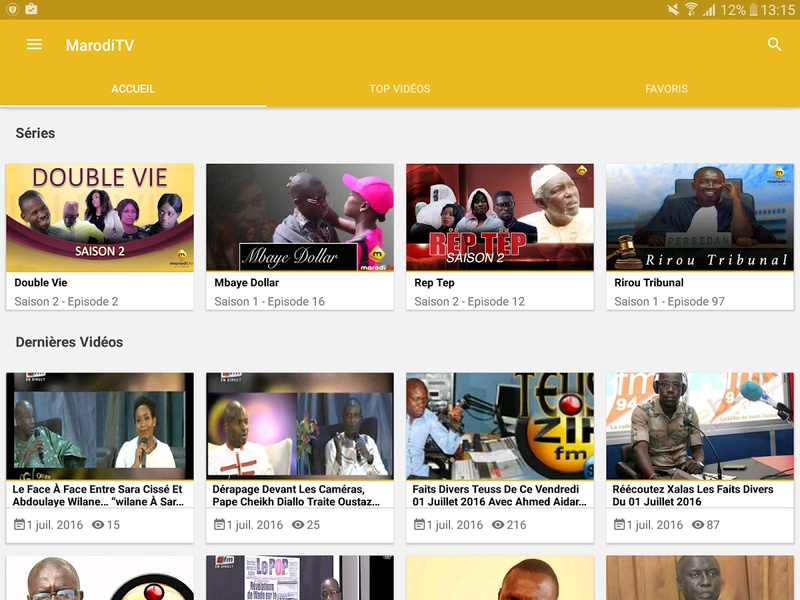Click views eye icon showing 87
The height and width of the screenshot is (600, 800).
[x=698, y=524]
